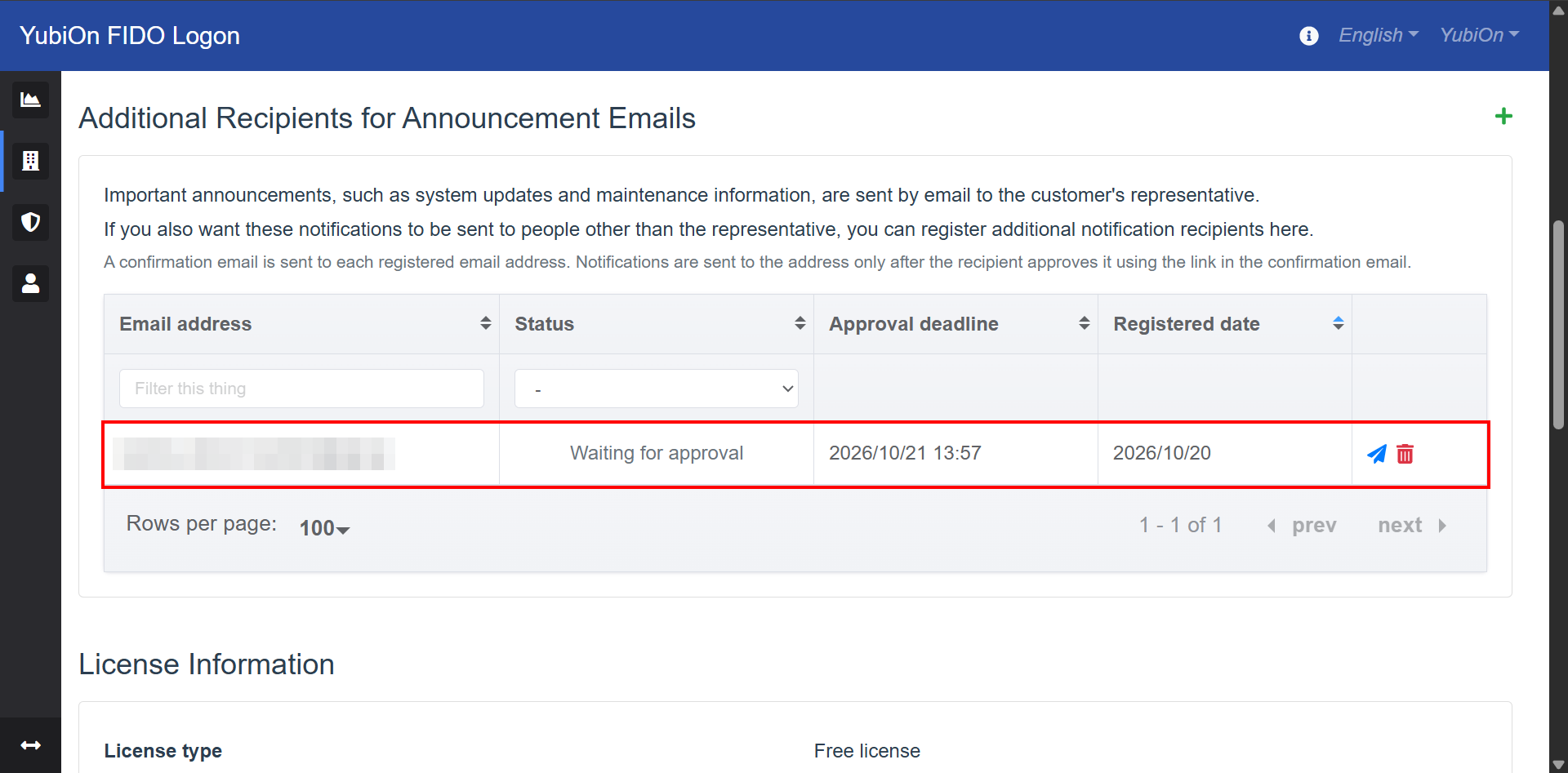Screen dimensions: 1568x773
Task: Open the English language dropdown
Action: pyautogui.click(x=1379, y=35)
